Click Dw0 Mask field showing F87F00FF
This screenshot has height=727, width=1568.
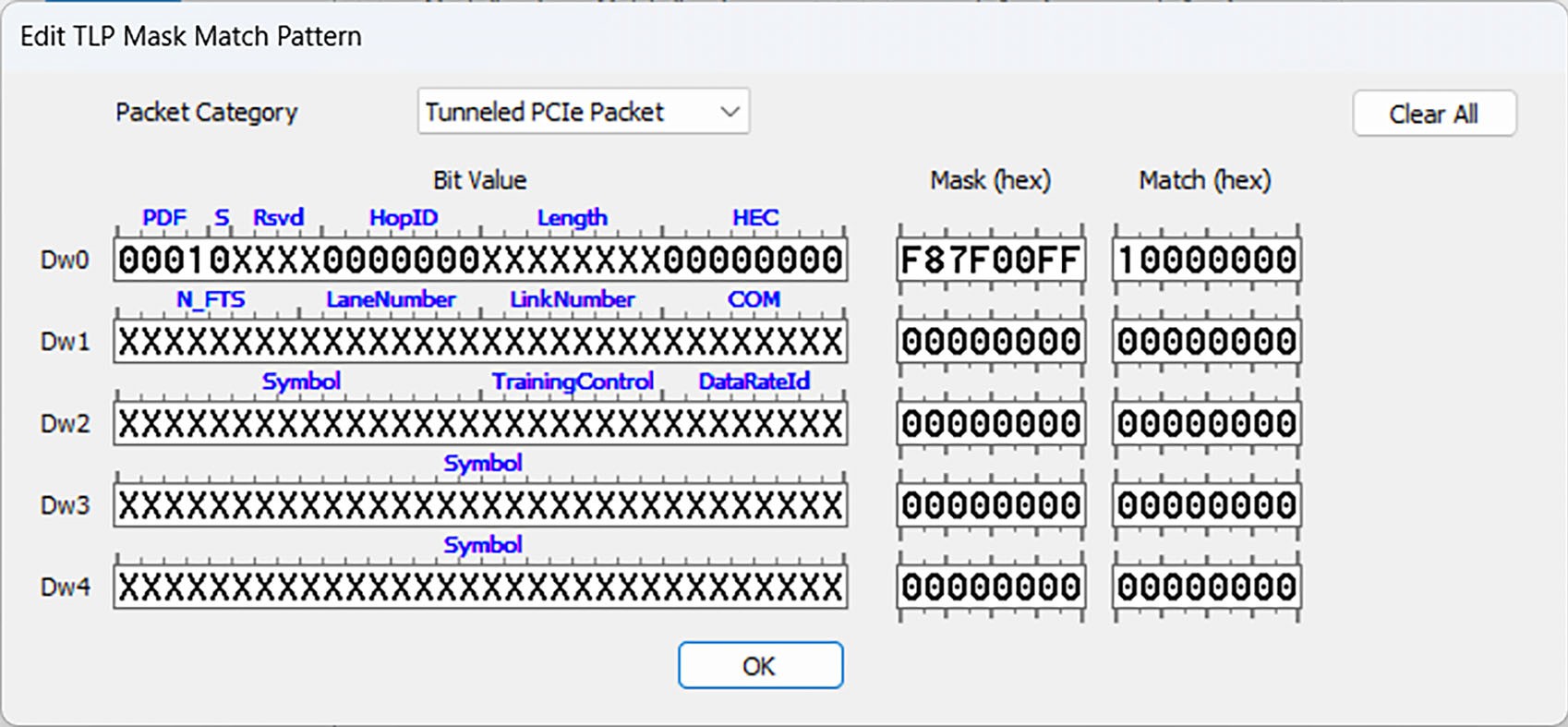click(991, 260)
